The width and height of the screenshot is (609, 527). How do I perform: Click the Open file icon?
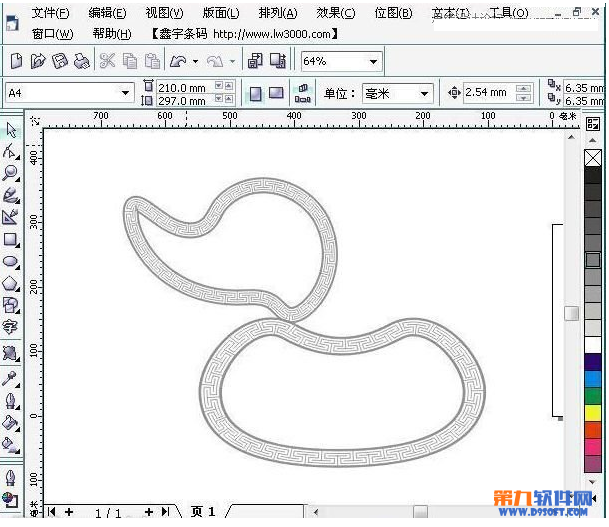(38, 61)
